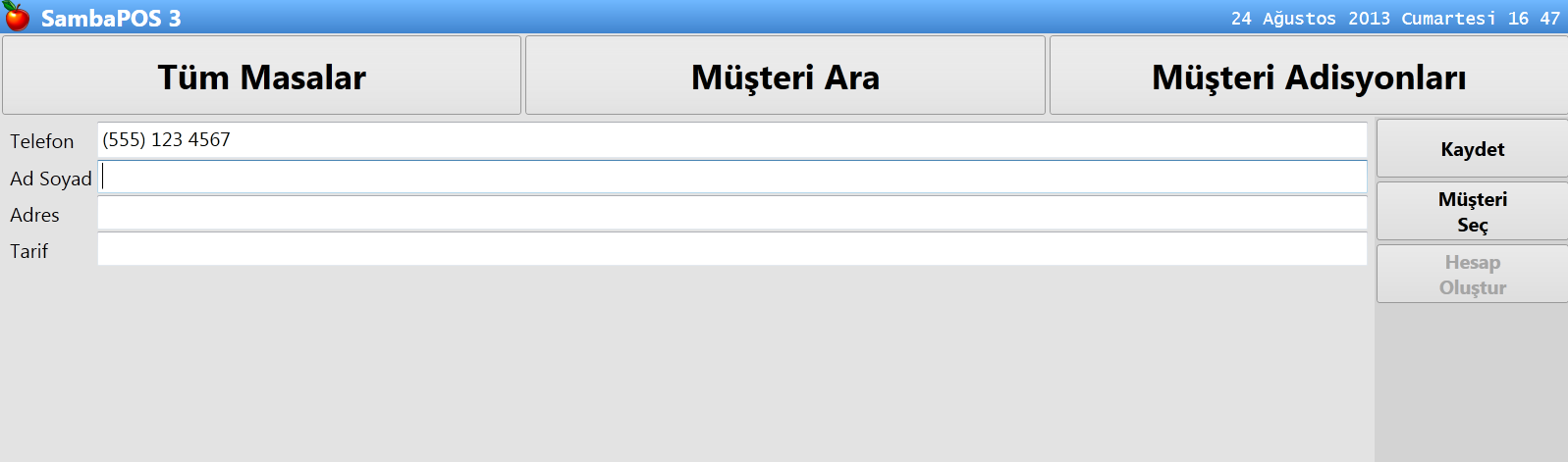The width and height of the screenshot is (1568, 462).
Task: Focus the Telefon input field
Action: point(731,140)
